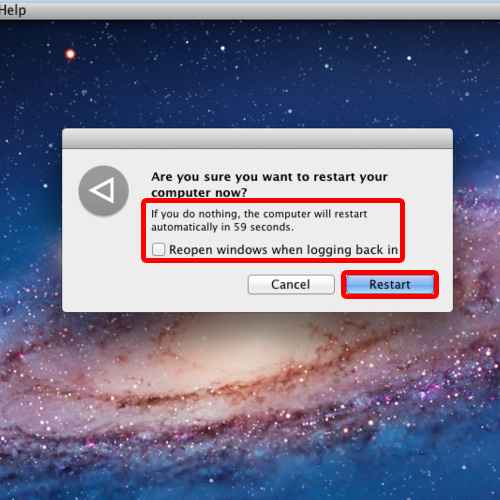500x500 pixels.
Task: Click the "Are you sure" heading text
Action: (x=269, y=177)
